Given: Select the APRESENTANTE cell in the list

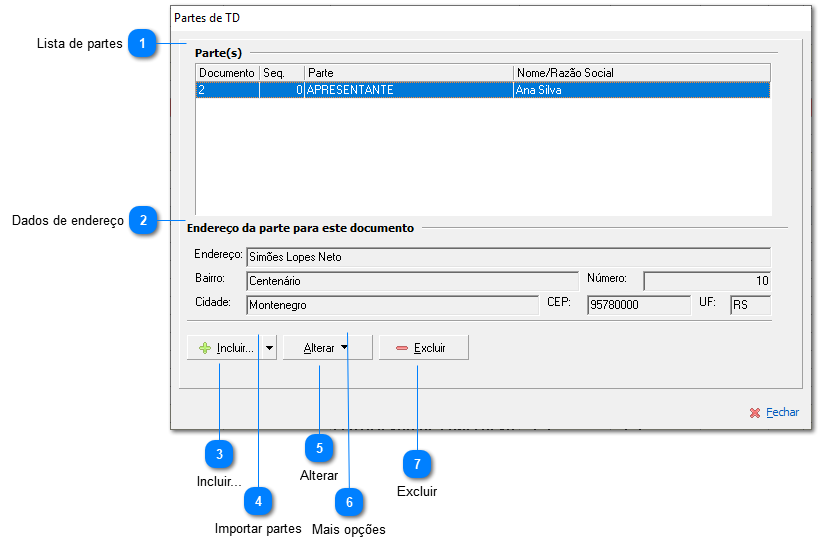Looking at the screenshot, I should coord(408,90).
